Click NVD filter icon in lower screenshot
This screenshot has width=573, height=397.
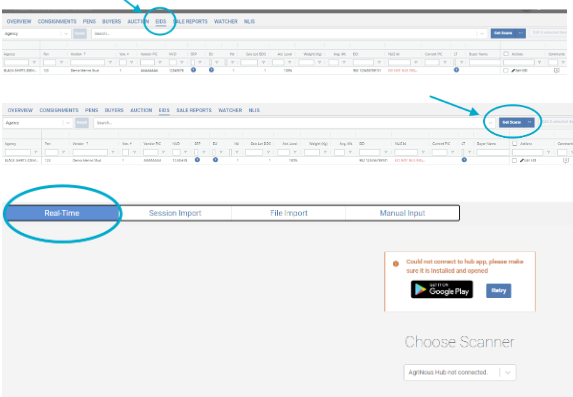(x=185, y=152)
